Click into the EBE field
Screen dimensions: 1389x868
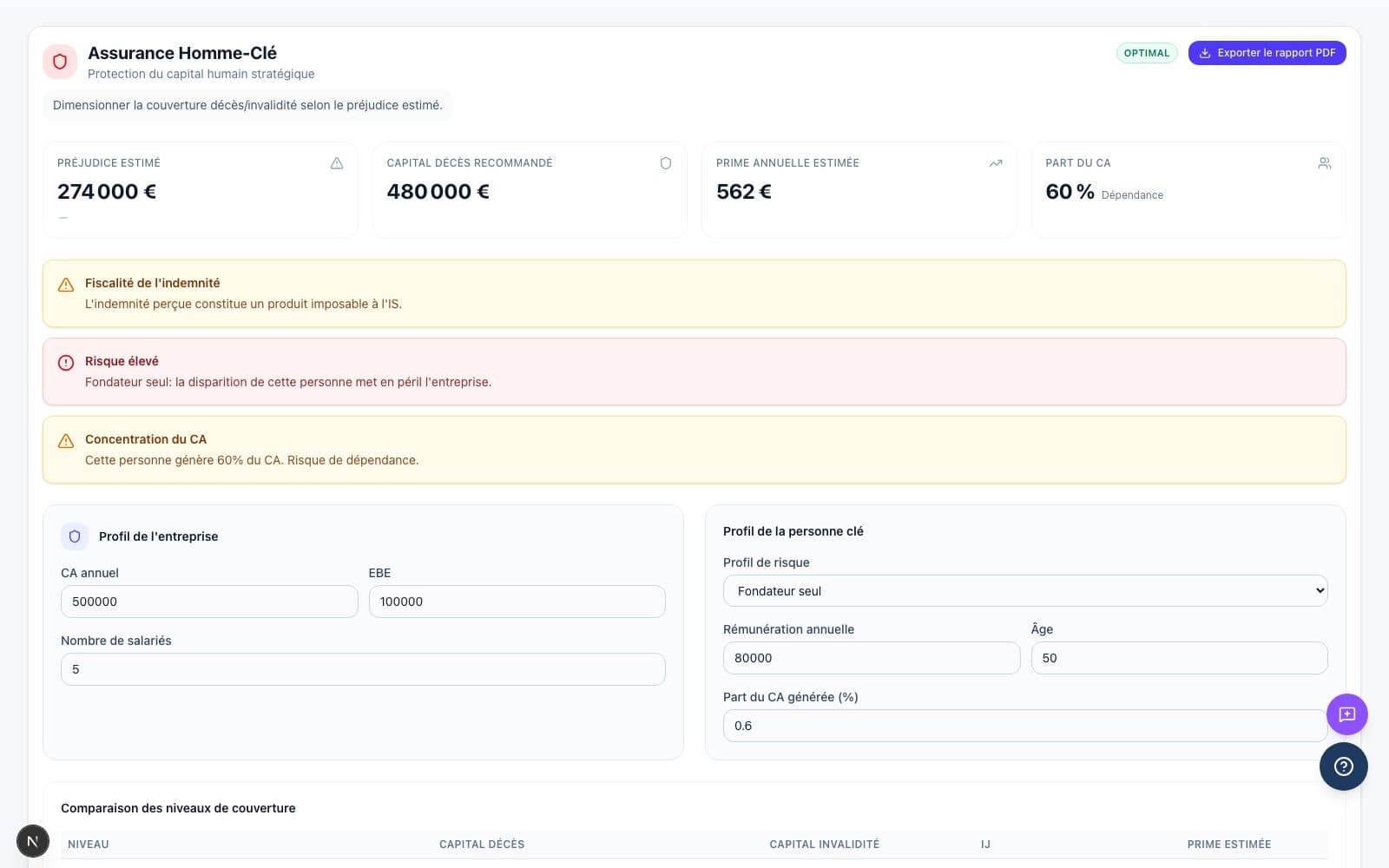point(517,602)
